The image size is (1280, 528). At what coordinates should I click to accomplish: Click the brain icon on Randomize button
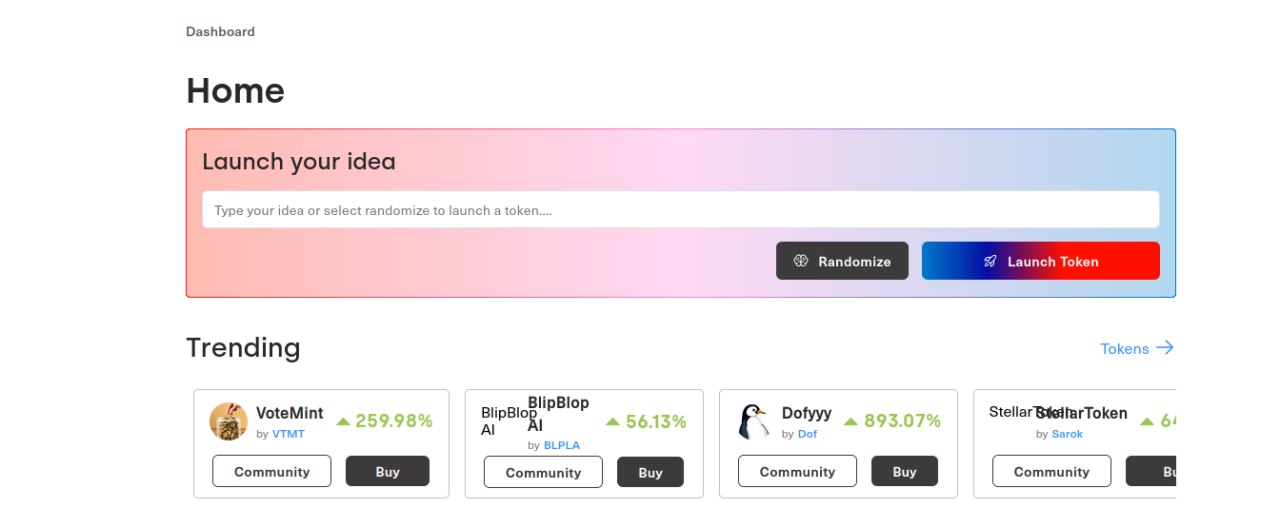(x=800, y=261)
